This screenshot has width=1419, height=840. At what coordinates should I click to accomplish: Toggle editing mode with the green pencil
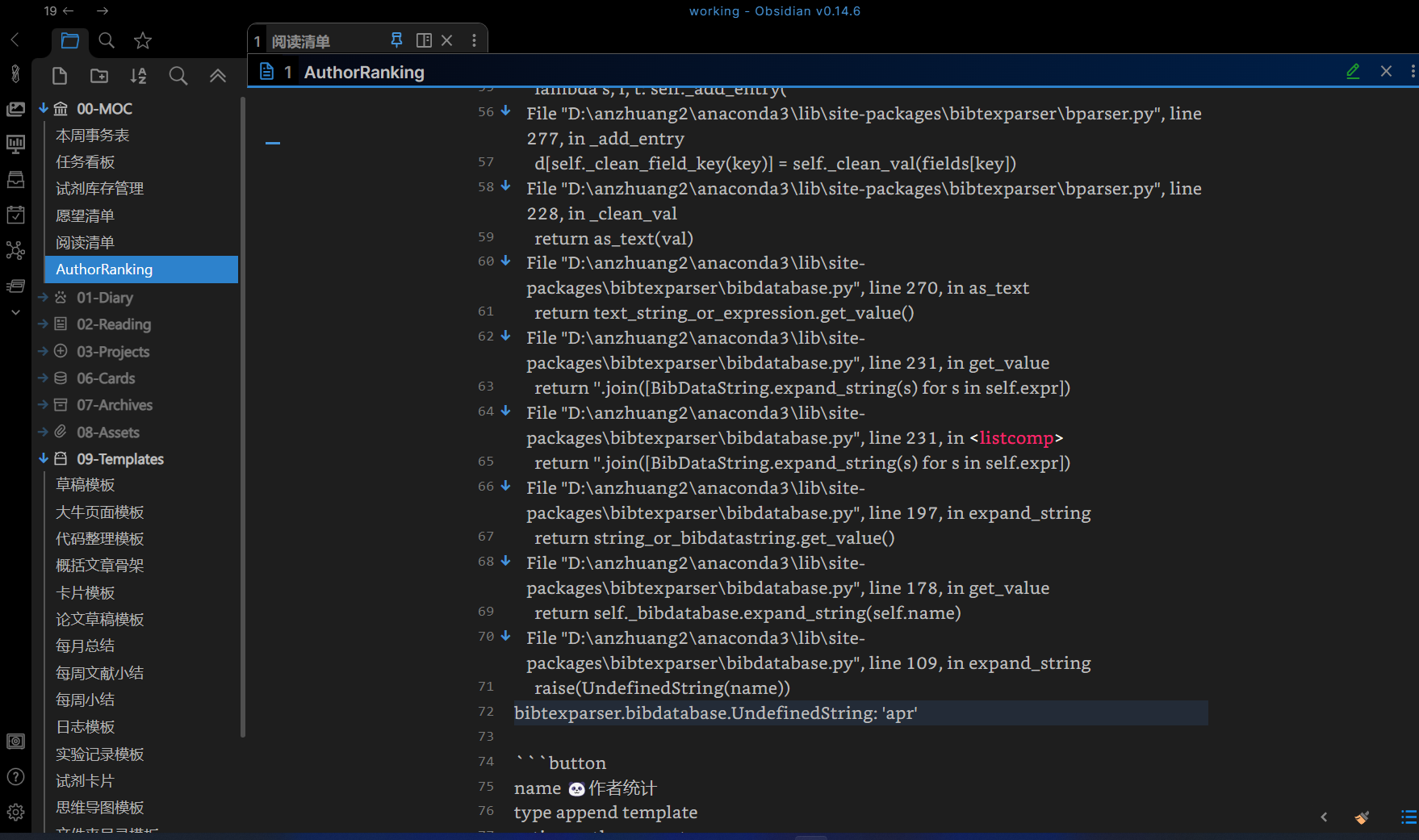1353,71
